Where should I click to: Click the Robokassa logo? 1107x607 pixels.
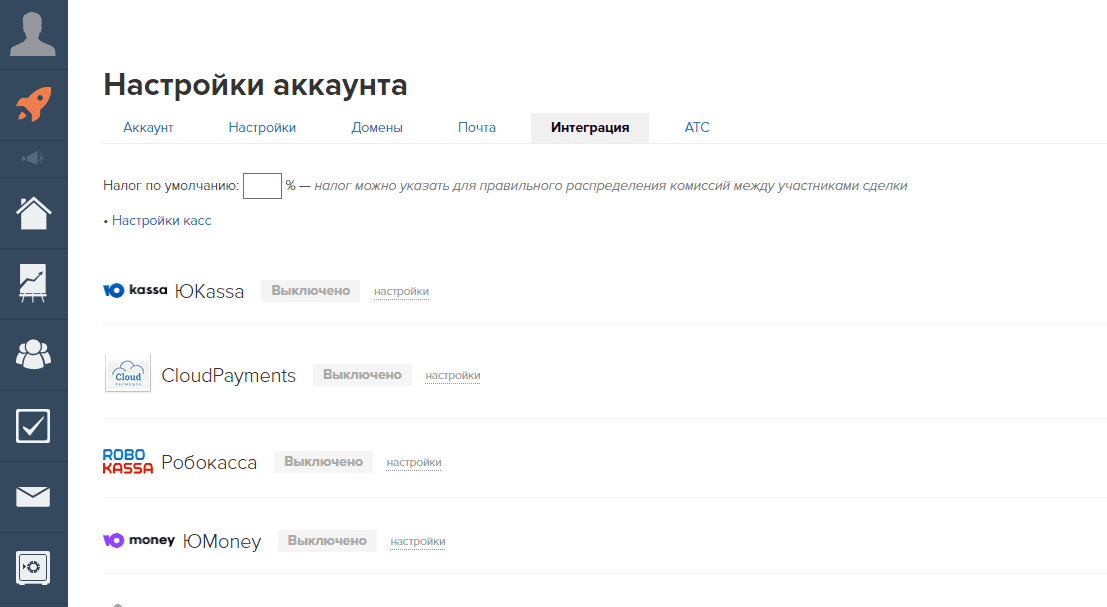pos(128,461)
